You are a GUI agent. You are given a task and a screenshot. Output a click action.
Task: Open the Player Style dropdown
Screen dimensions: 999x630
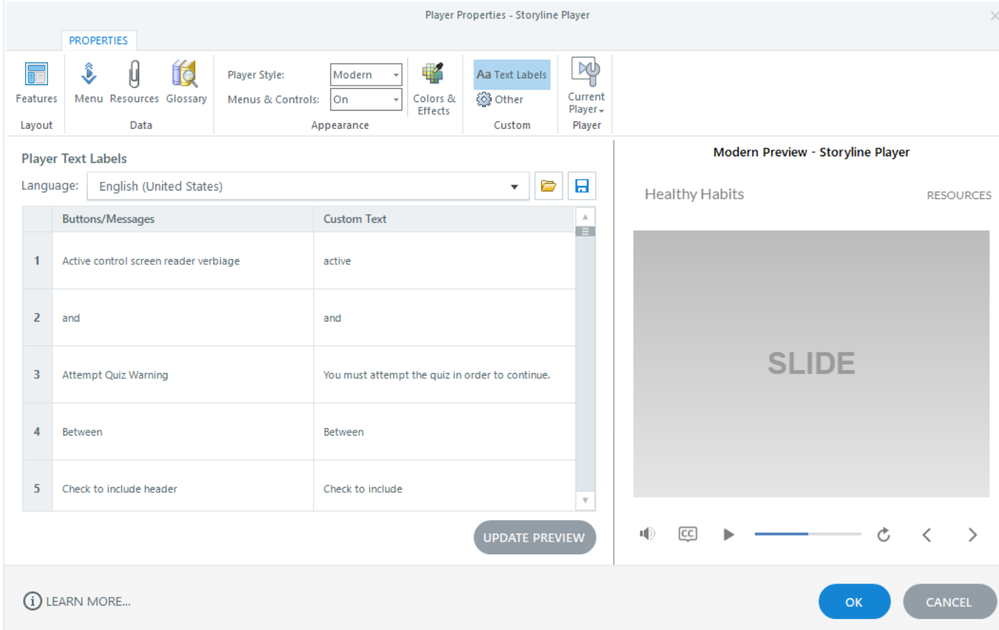point(366,75)
